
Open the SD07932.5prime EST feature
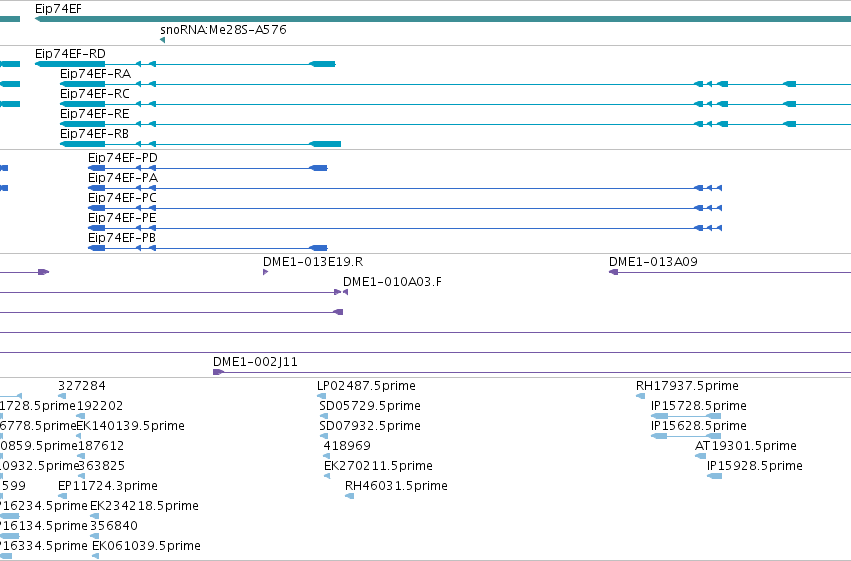(x=323, y=436)
